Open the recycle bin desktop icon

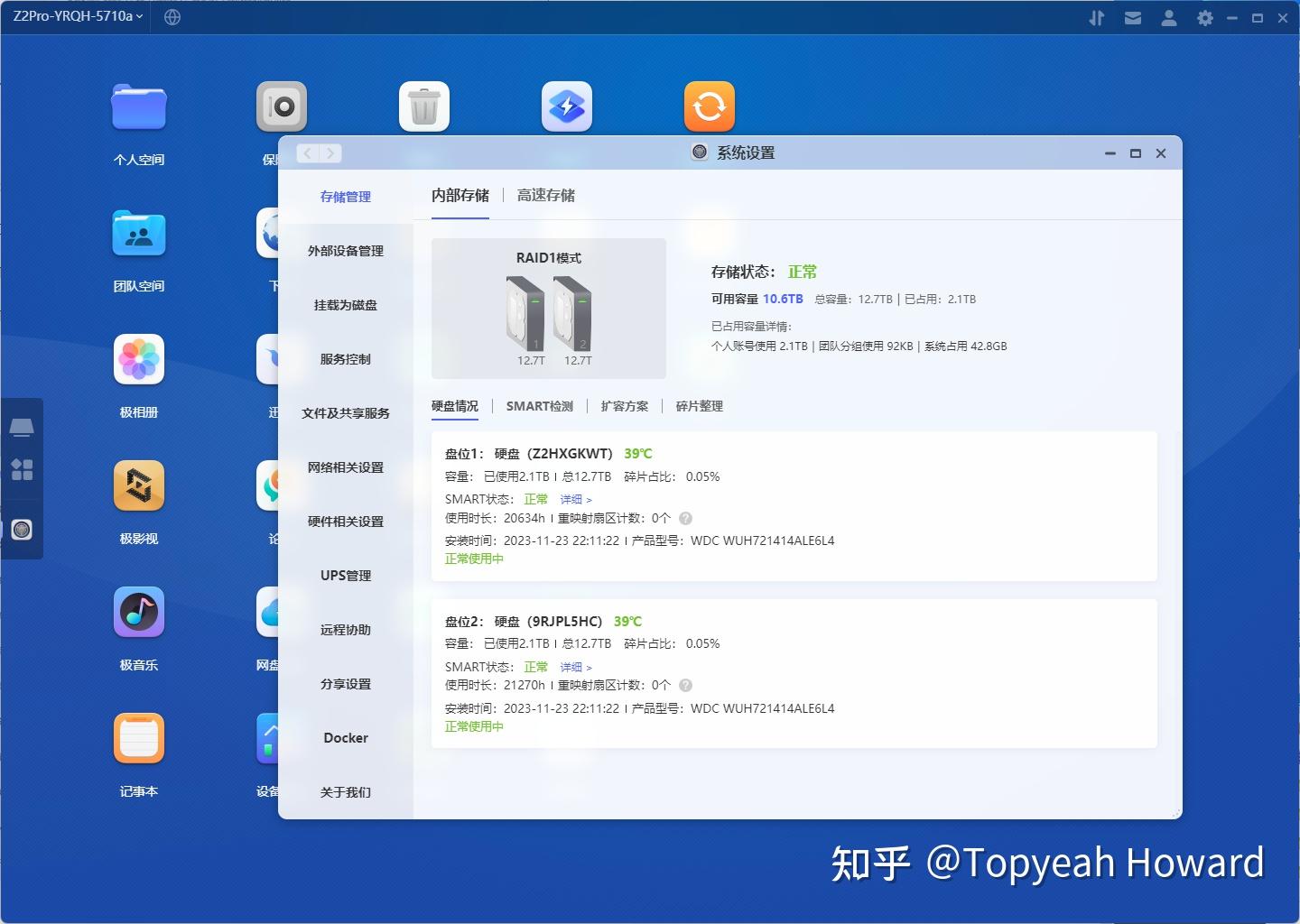pos(424,106)
